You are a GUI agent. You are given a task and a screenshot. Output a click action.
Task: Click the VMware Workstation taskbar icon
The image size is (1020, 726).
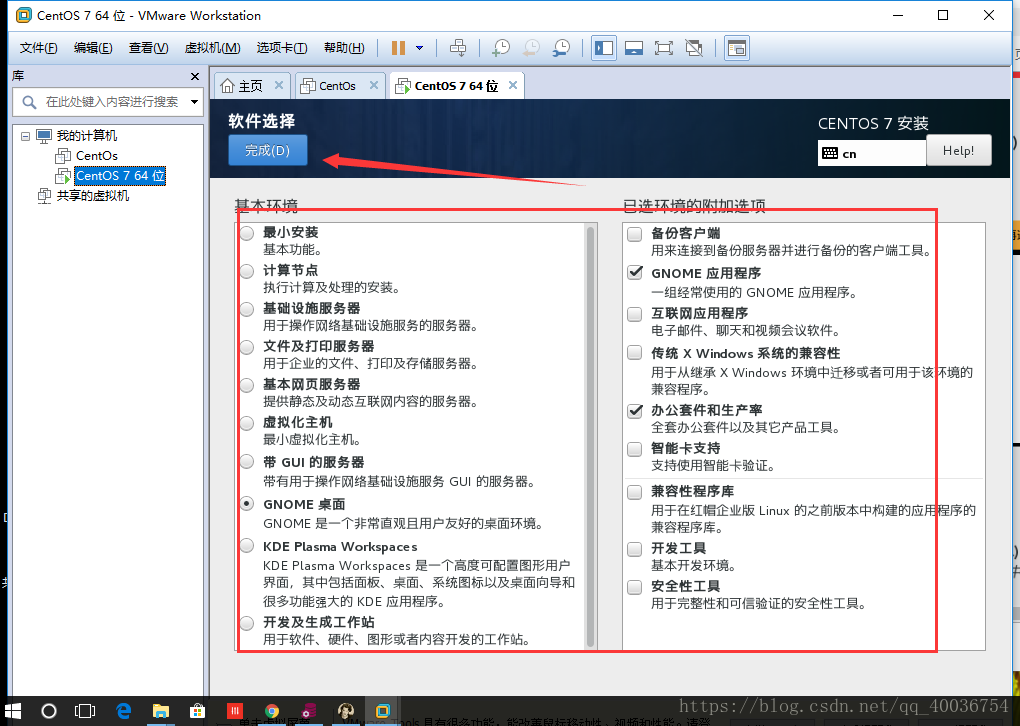[383, 711]
